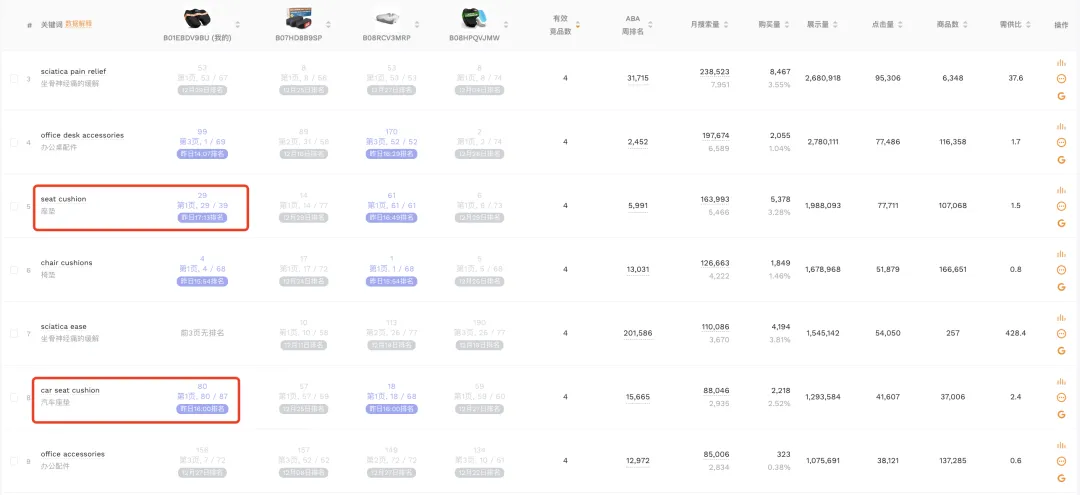This screenshot has width=1080, height=495.
Task: Click the orange link beside 关键词 header
Action: pyautogui.click(x=79, y=24)
